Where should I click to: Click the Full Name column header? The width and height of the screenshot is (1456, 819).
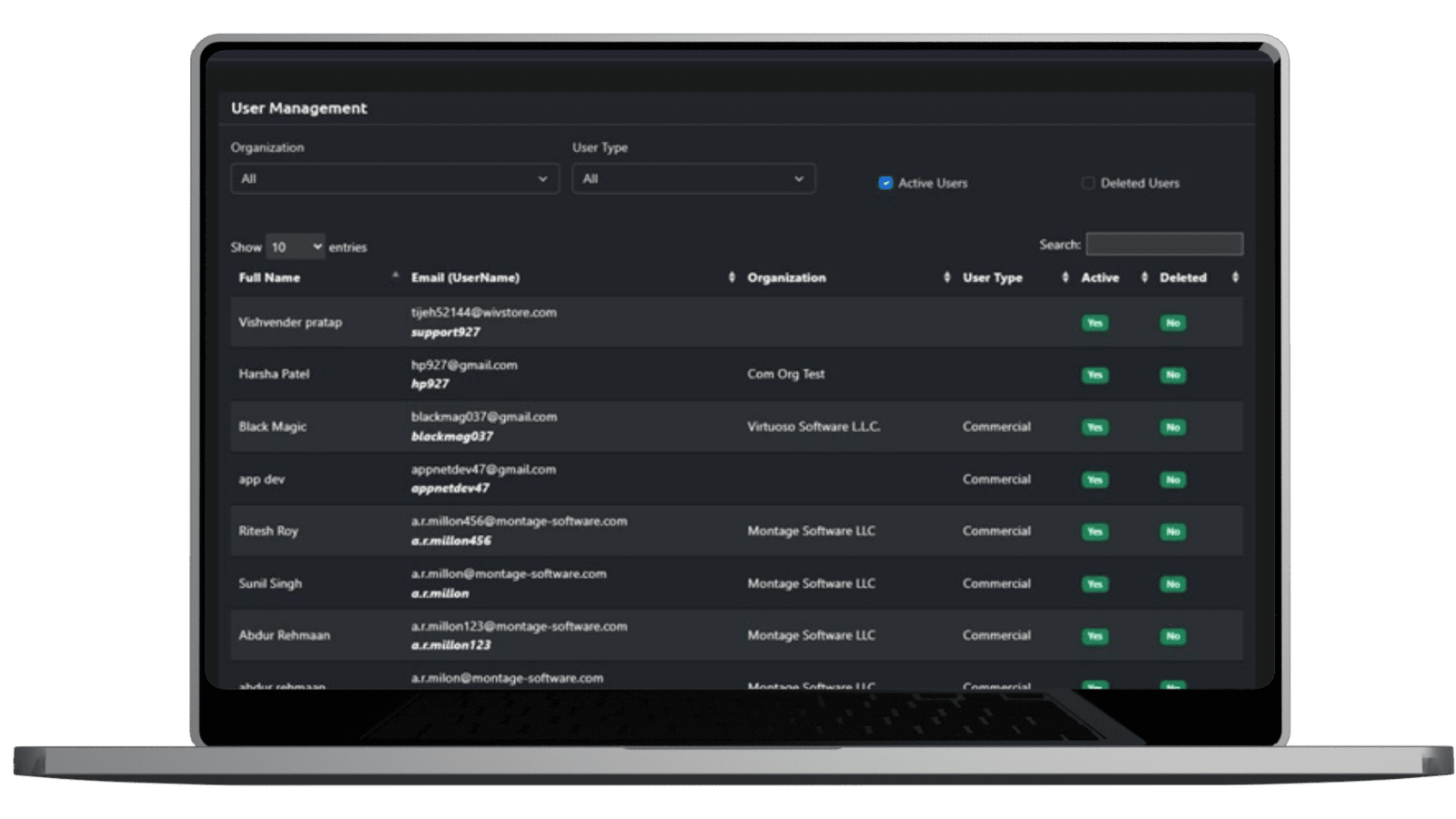[x=269, y=278]
